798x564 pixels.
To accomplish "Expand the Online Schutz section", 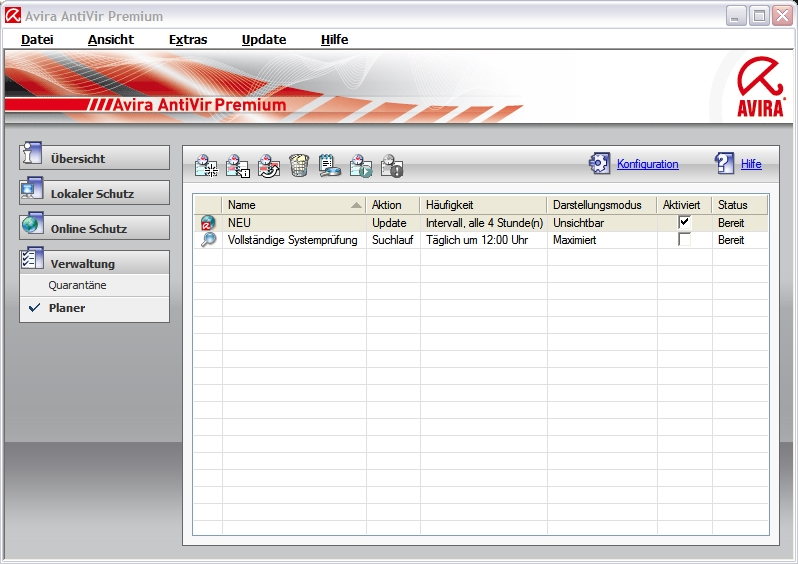I will coord(95,228).
